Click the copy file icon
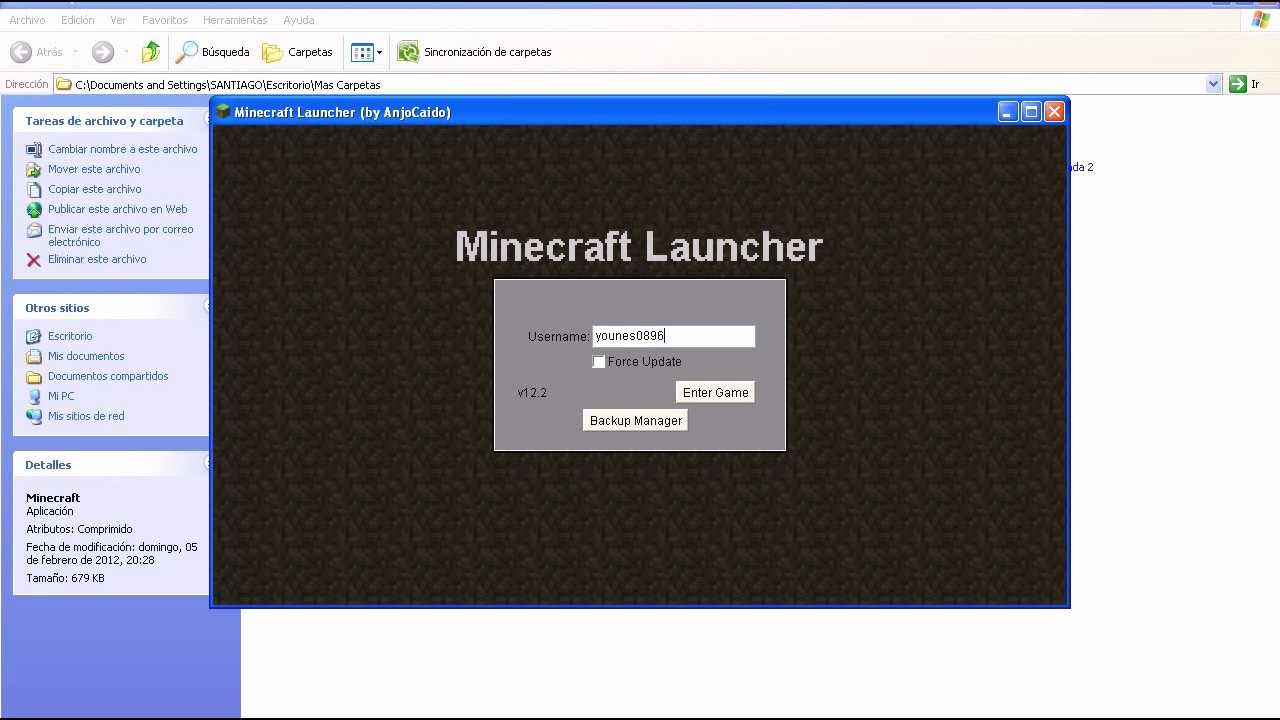This screenshot has width=1280, height=720. [x=34, y=190]
